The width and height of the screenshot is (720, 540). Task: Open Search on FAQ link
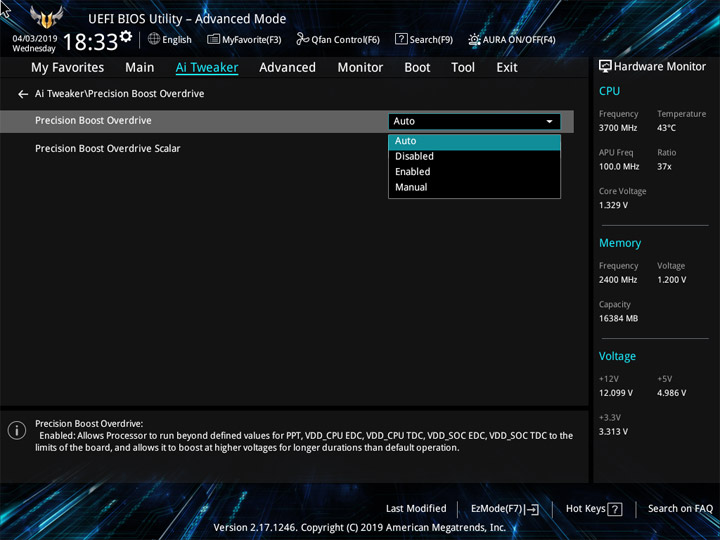tap(680, 509)
